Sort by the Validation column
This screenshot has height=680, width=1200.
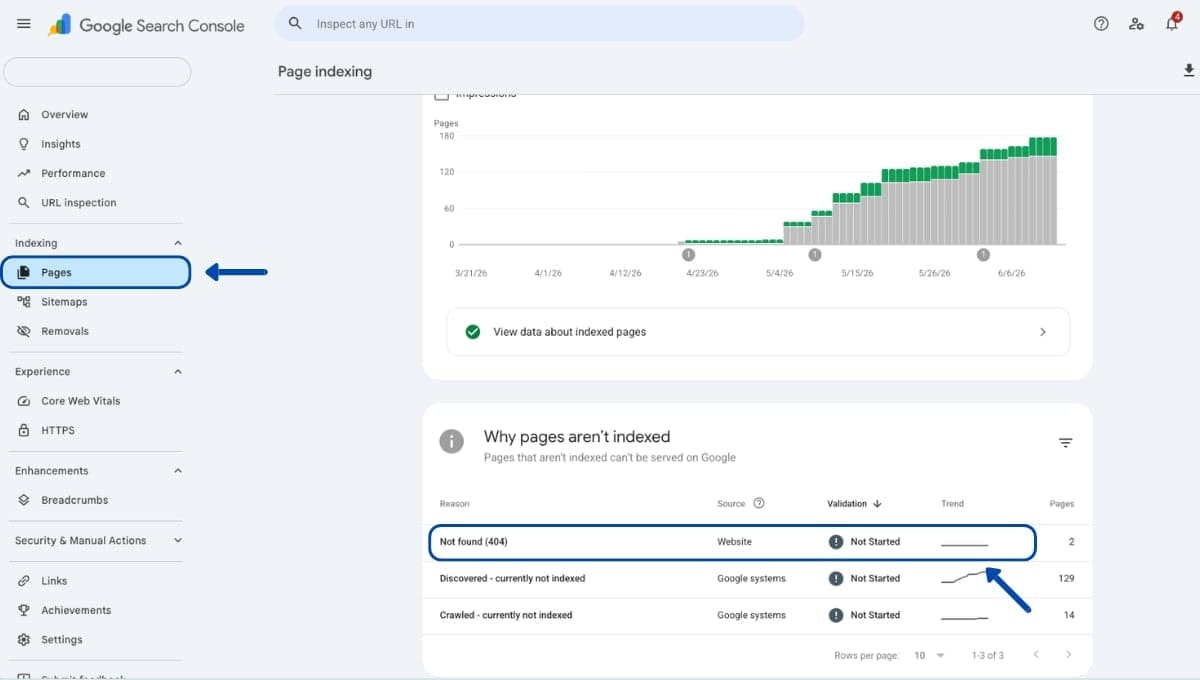[x=854, y=503]
